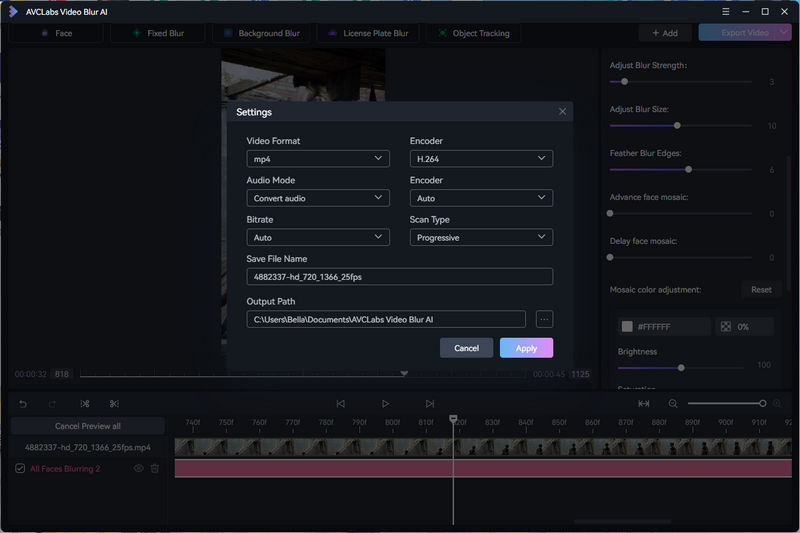The height and width of the screenshot is (533, 800).
Task: Delete the All Faces Blurring 2 track
Action: [x=155, y=468]
